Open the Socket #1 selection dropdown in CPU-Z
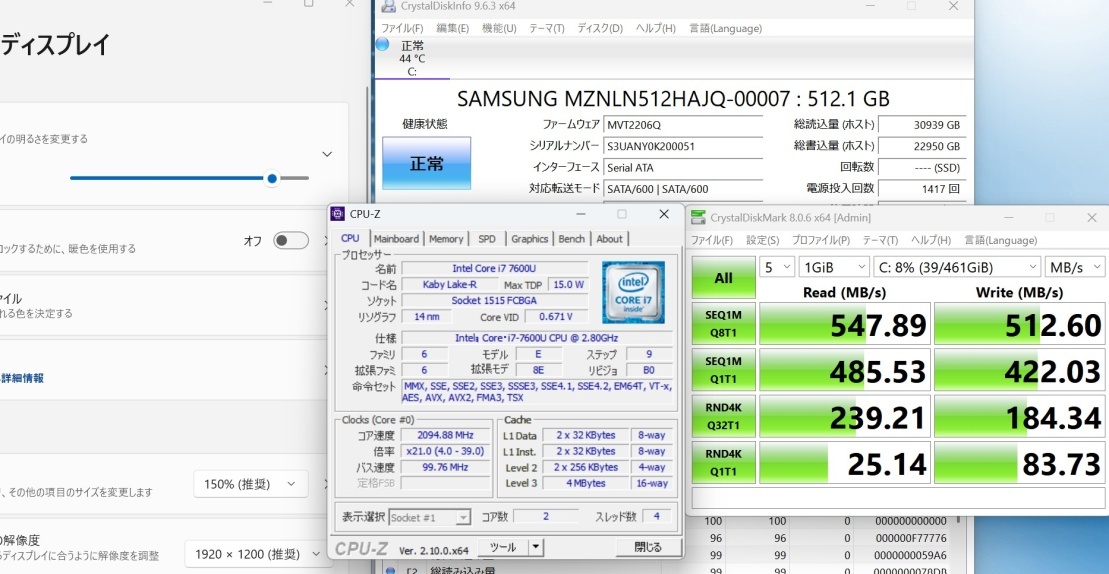This screenshot has width=1109, height=574. (x=430, y=517)
